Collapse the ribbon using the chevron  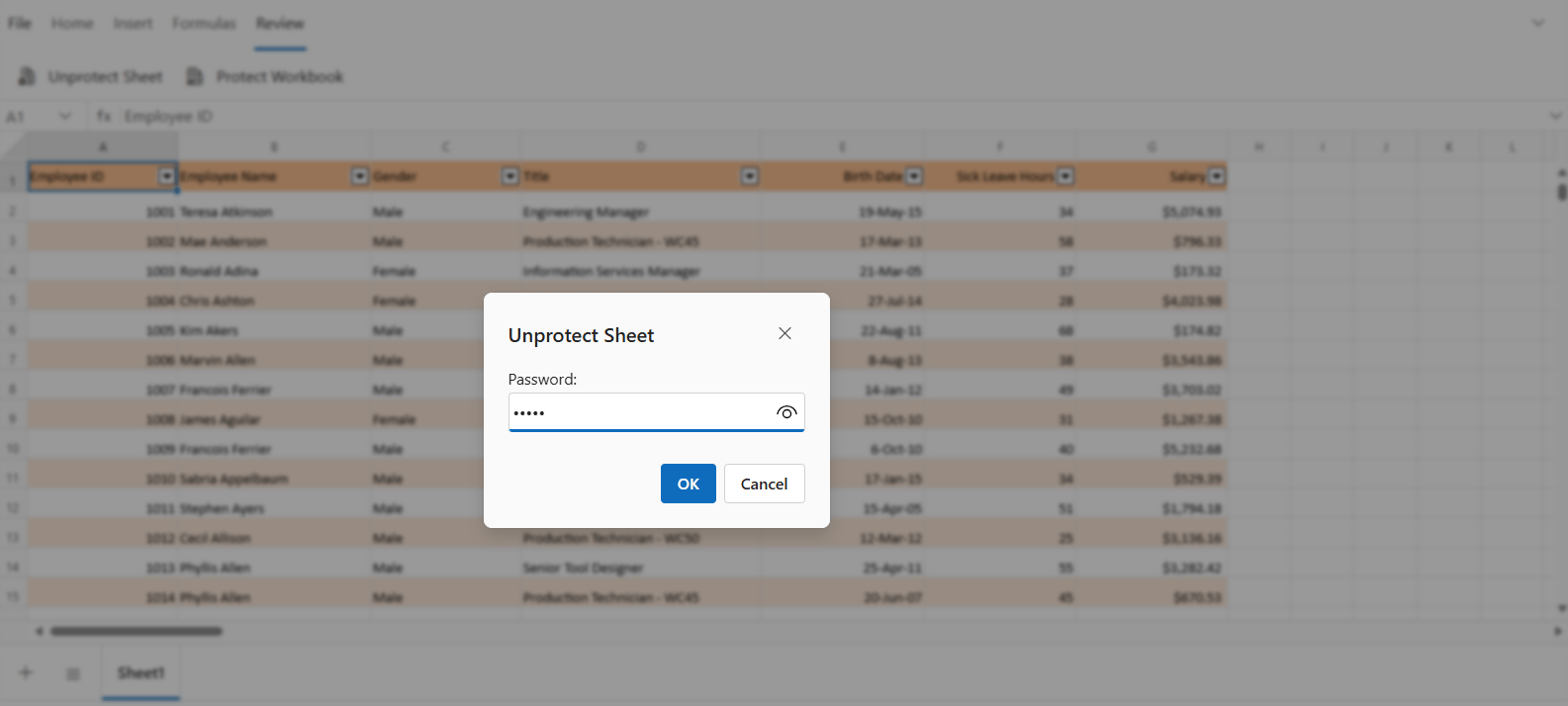tap(1538, 23)
